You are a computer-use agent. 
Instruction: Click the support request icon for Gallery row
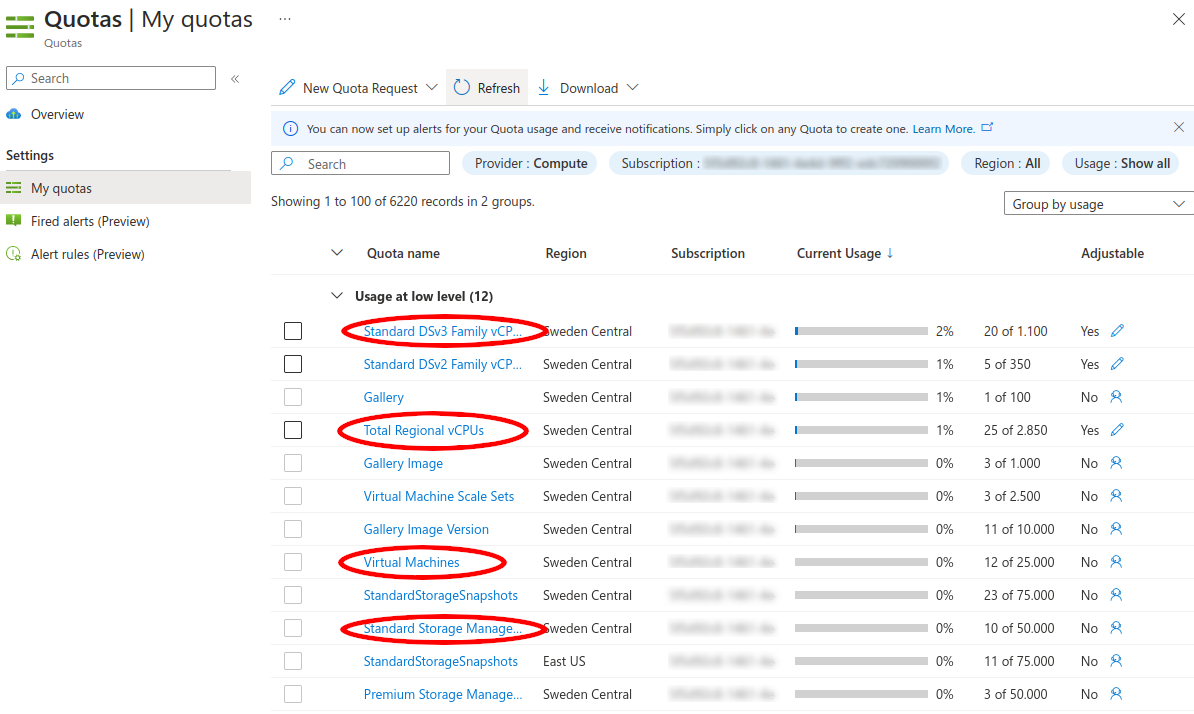1117,397
